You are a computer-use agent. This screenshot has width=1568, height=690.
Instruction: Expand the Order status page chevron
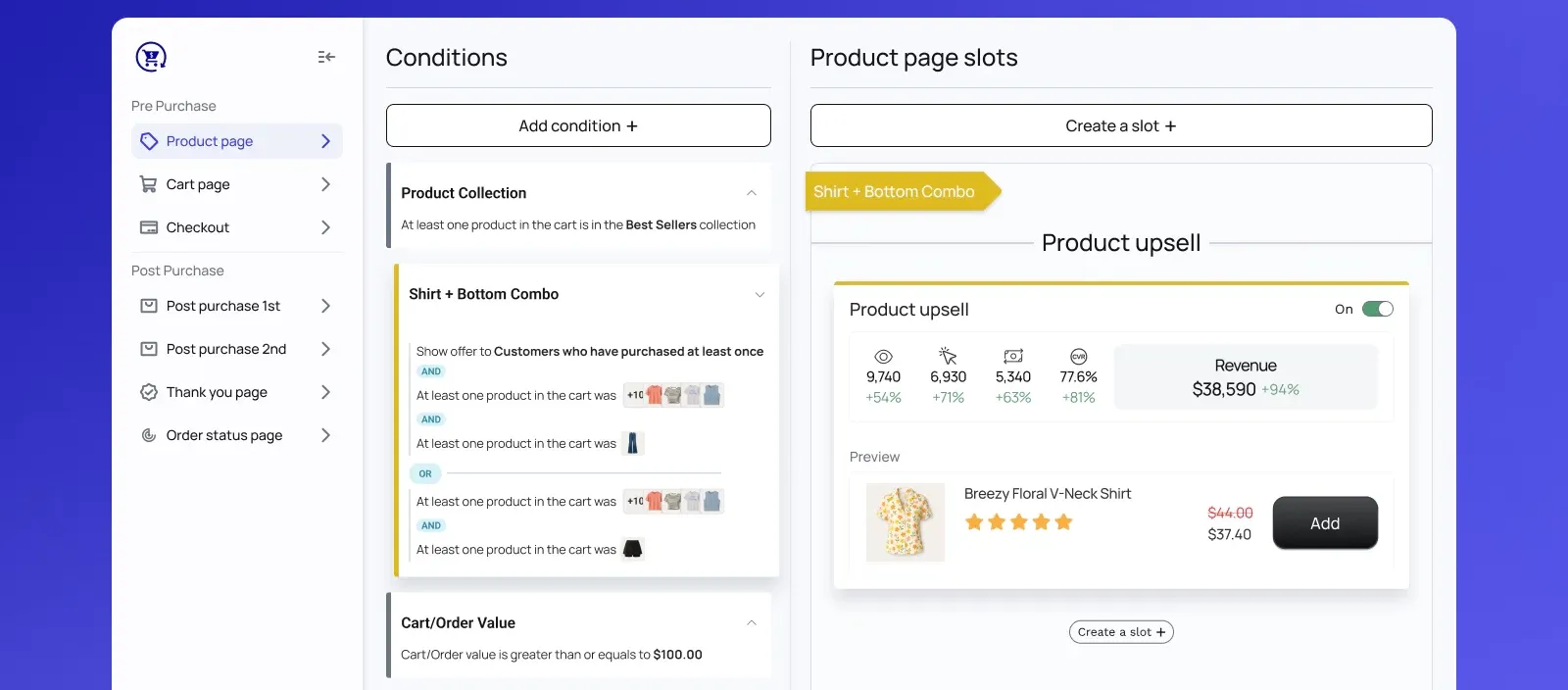[x=326, y=435]
